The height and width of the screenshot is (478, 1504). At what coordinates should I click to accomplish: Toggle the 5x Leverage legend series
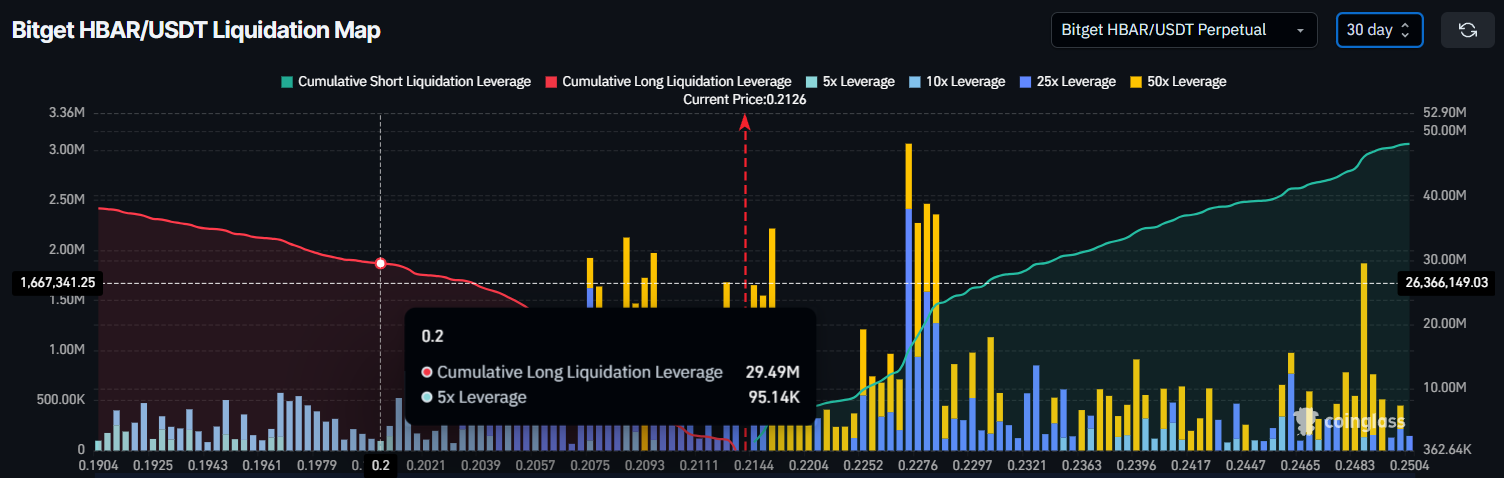tap(849, 82)
